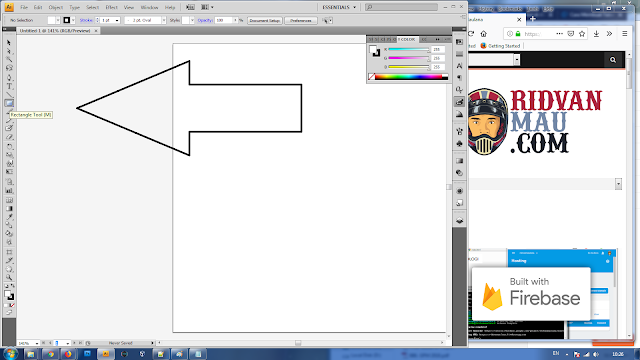
Task: Select the Type tool
Action: [9, 86]
